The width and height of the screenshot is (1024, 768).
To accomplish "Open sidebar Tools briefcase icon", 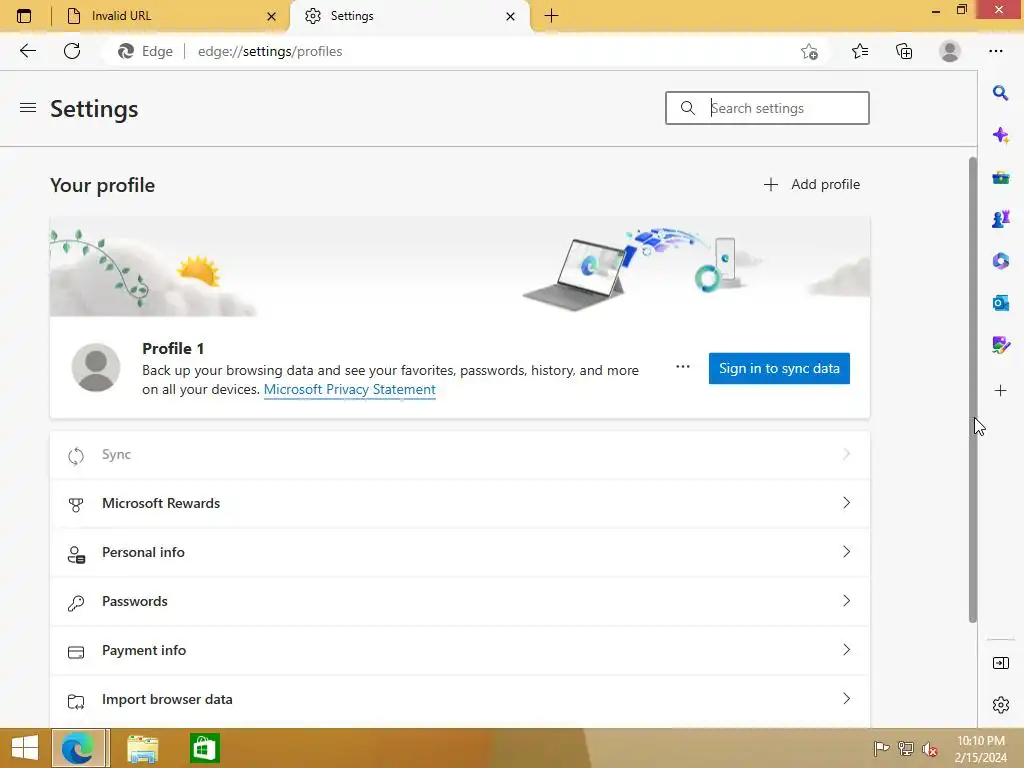I will [x=1000, y=178].
